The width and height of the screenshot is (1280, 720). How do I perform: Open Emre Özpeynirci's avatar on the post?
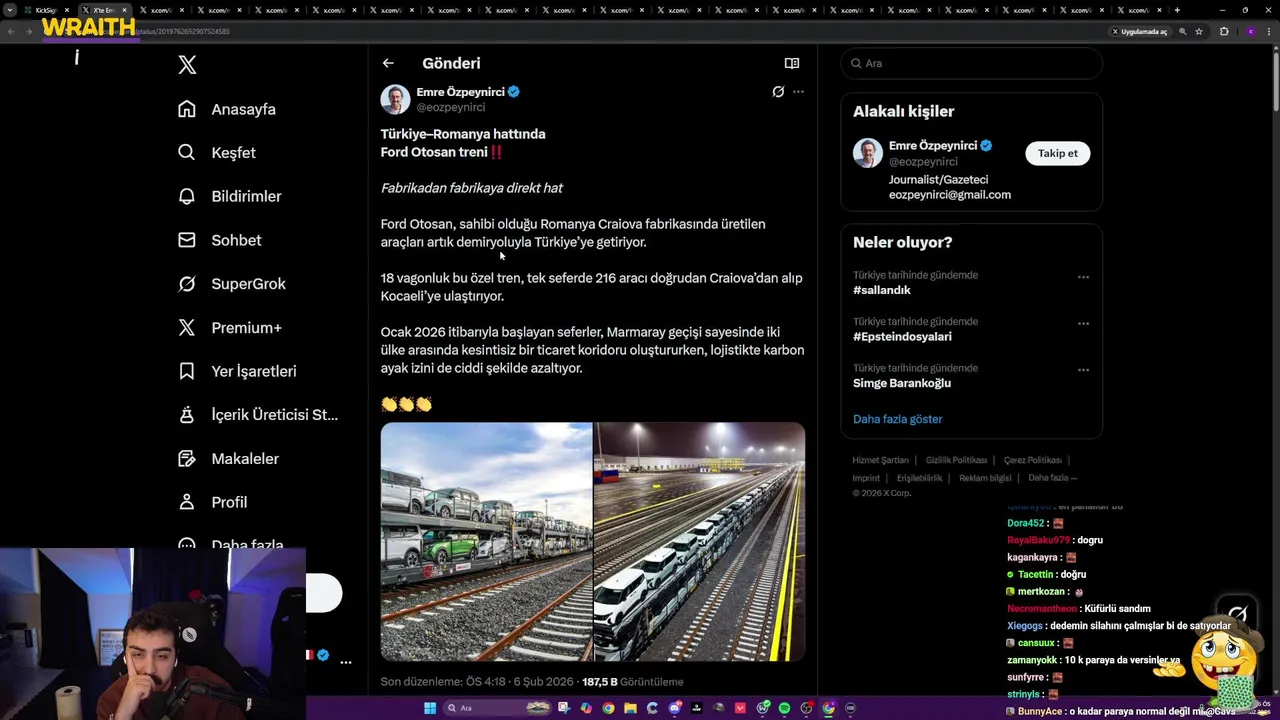[395, 99]
